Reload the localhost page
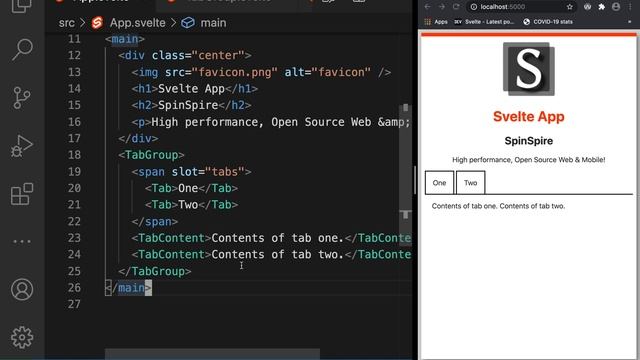 [456, 7]
